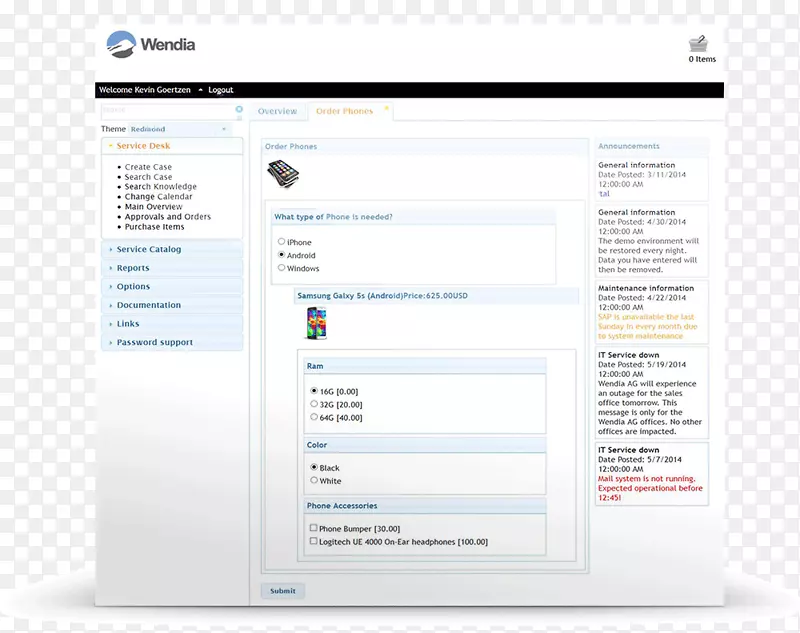This screenshot has width=800, height=633.
Task: Select White color option
Action: [x=314, y=481]
